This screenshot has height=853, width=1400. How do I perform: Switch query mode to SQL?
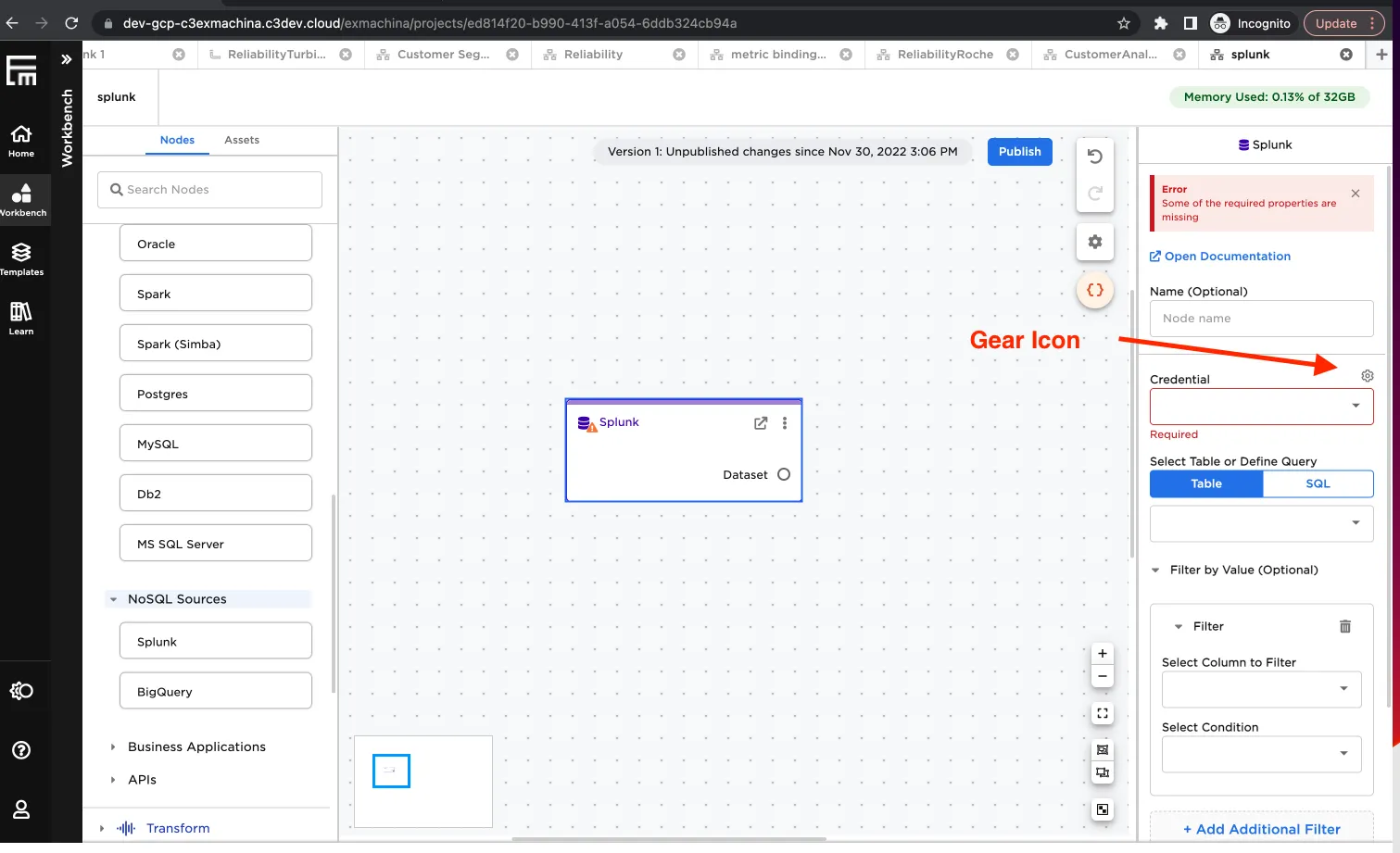pos(1317,483)
